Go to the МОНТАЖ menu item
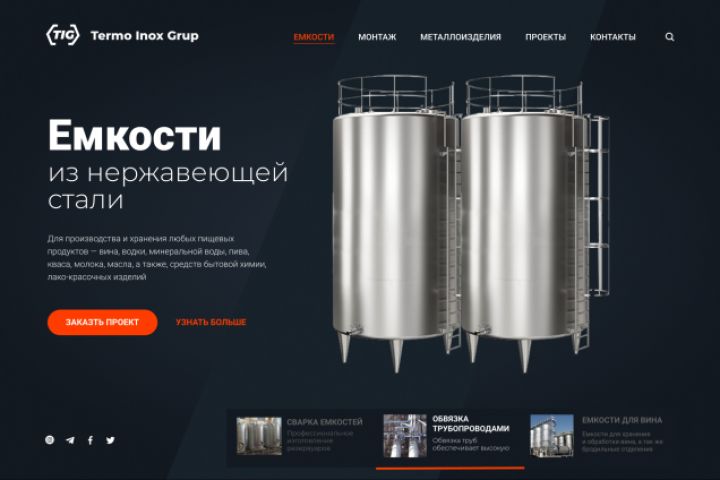Screen dimensions: 720x480 click(377, 37)
